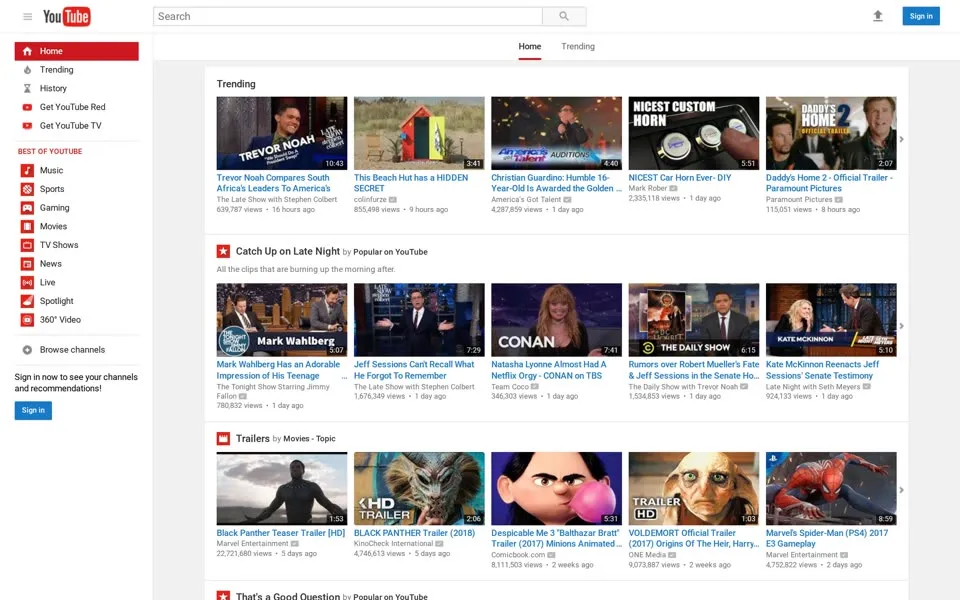Select Movies in the sidebar menu
The width and height of the screenshot is (960, 600).
point(53,227)
